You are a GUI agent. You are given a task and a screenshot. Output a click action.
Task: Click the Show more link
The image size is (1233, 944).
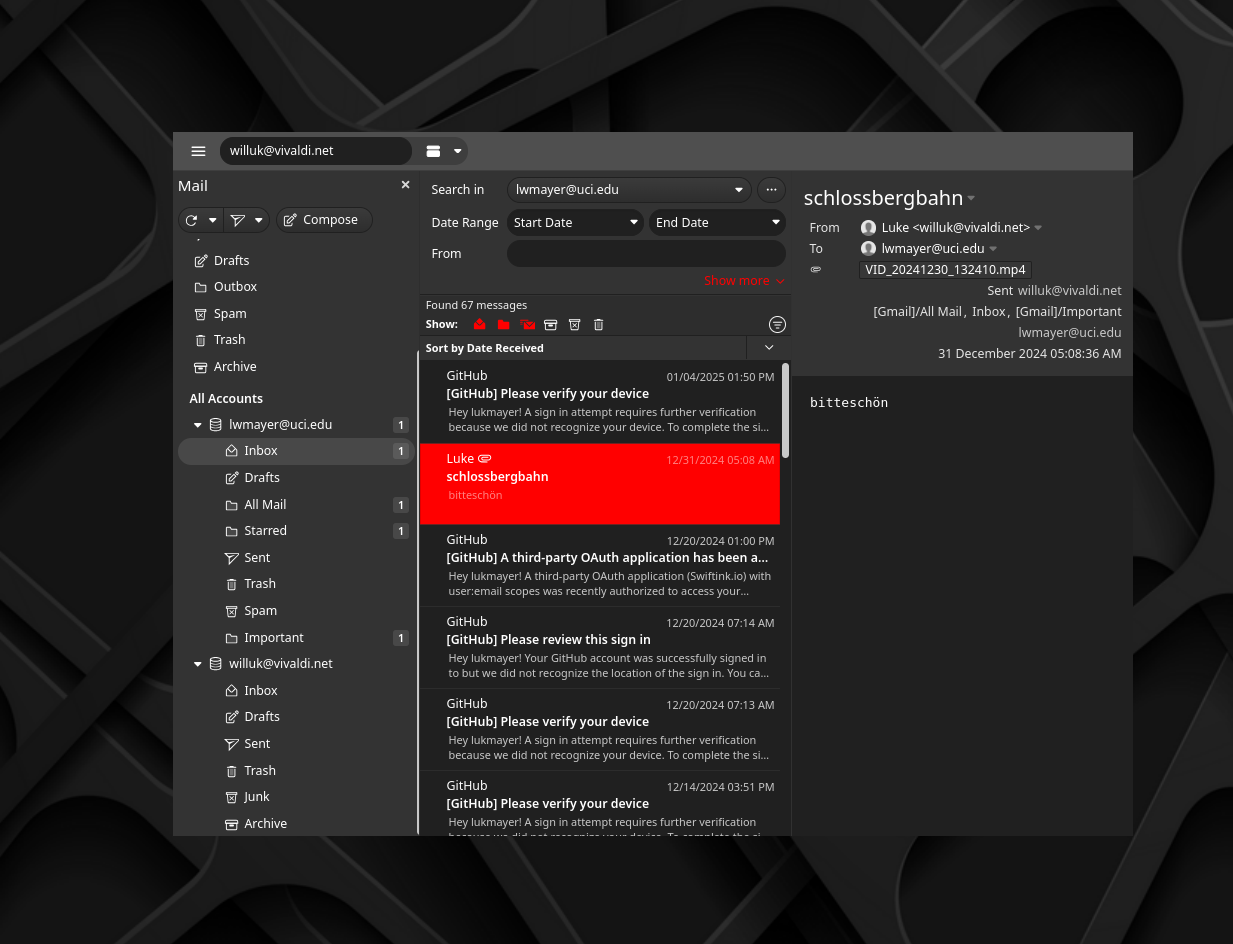click(x=744, y=281)
